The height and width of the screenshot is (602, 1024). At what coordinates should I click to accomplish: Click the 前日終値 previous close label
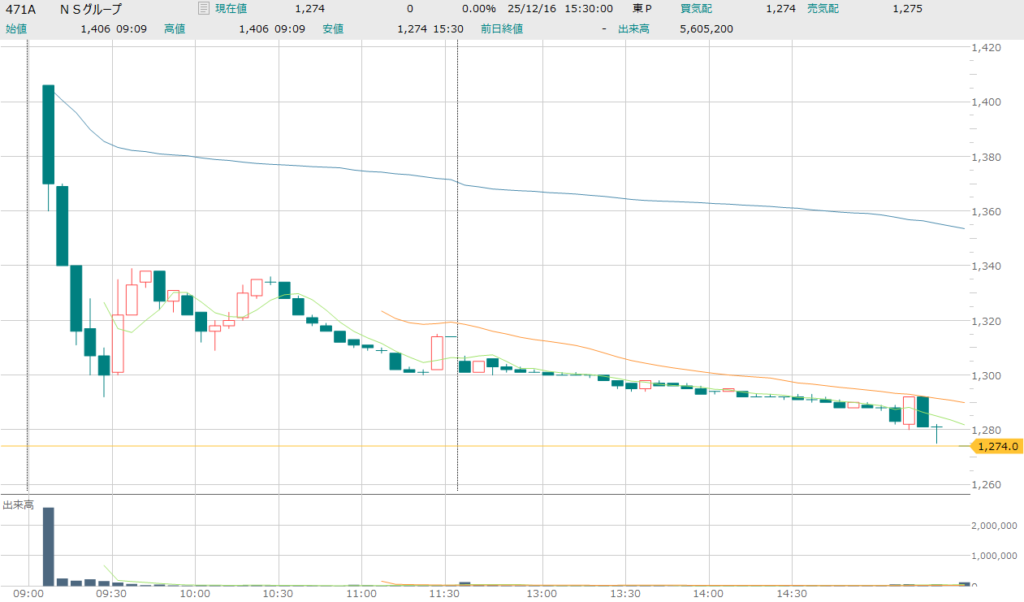[x=500, y=29]
